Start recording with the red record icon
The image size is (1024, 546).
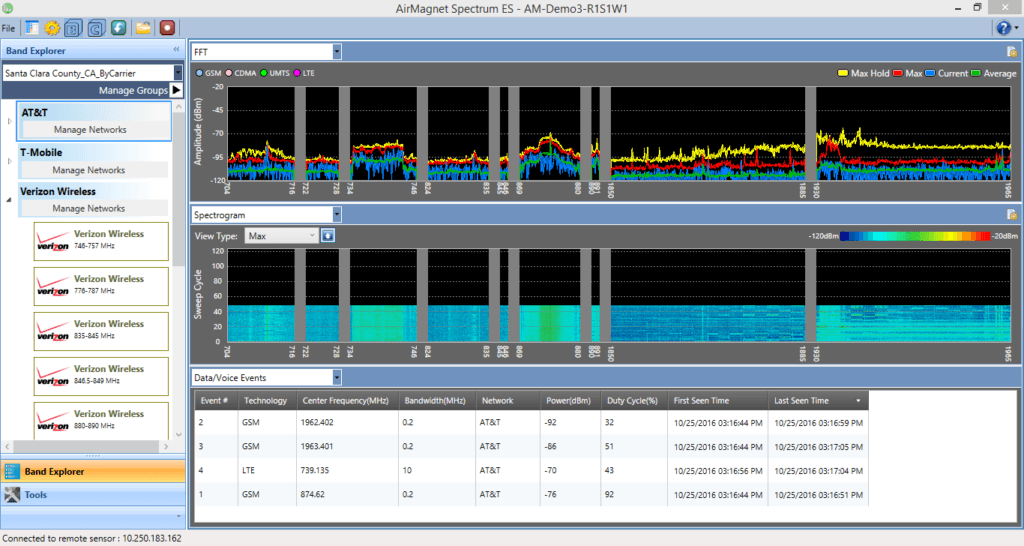point(167,27)
